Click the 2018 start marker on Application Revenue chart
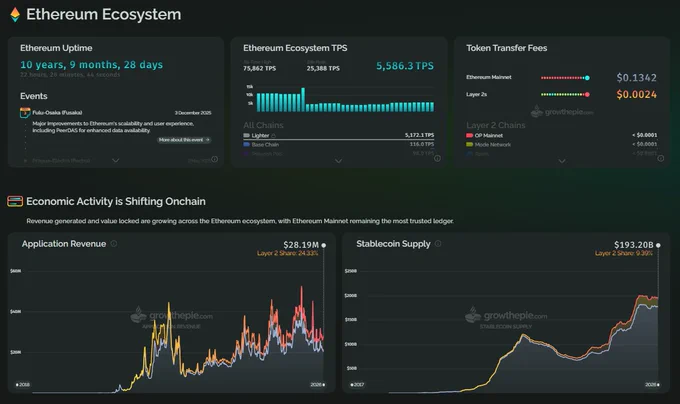 [23, 384]
